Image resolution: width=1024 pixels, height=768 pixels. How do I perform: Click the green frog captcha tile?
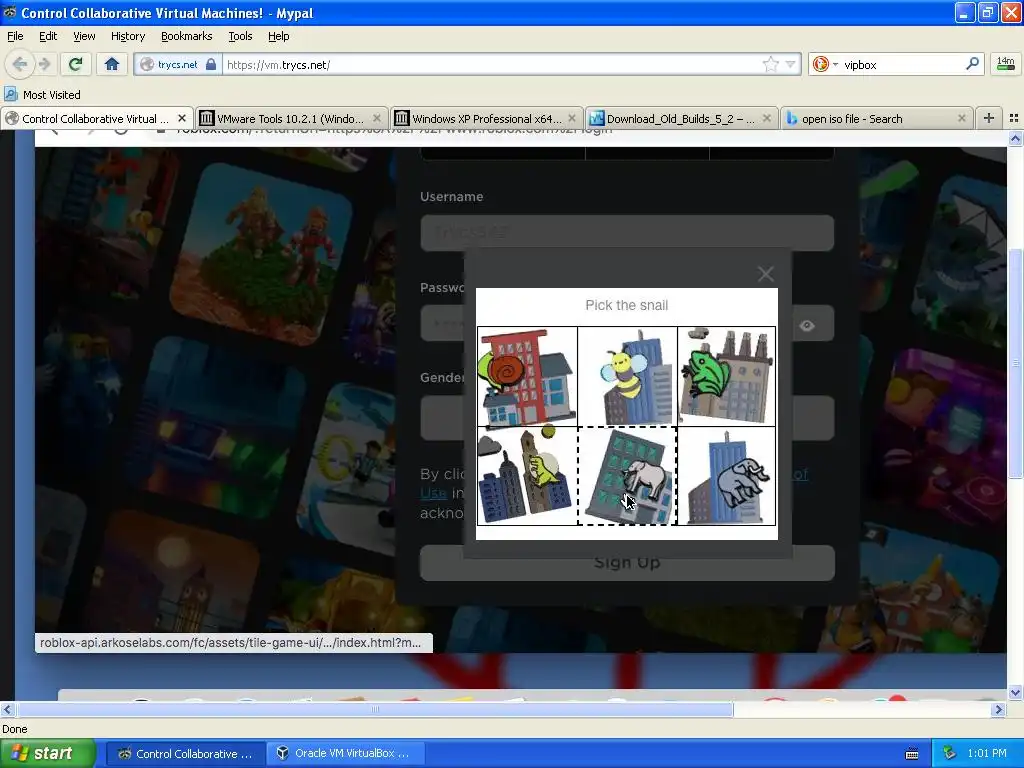(726, 376)
